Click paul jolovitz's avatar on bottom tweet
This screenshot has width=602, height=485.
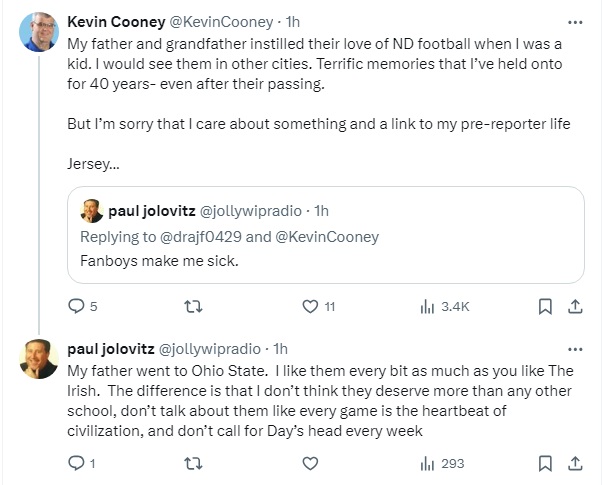point(38,359)
